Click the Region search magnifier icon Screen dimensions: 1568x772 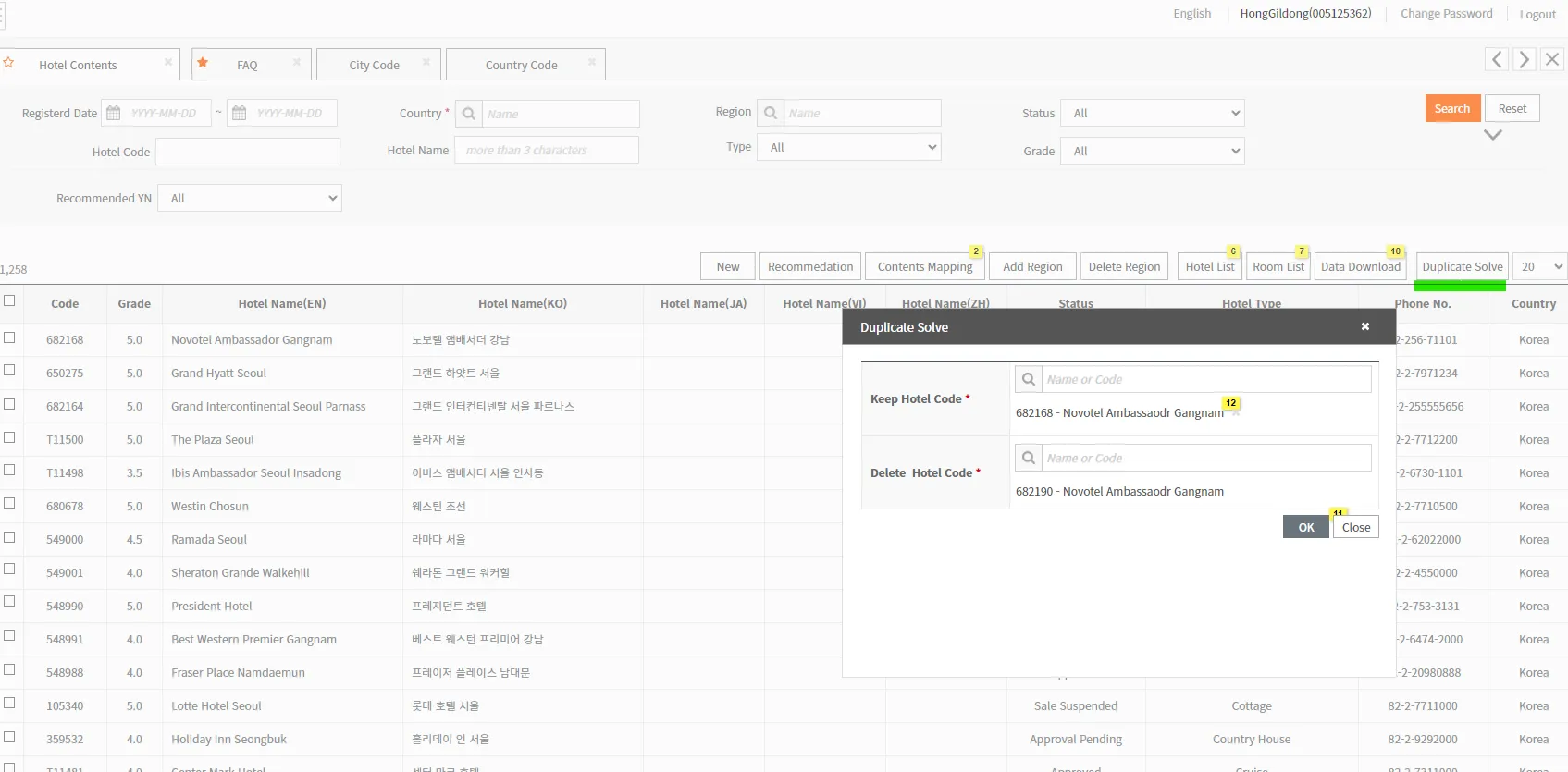click(771, 113)
